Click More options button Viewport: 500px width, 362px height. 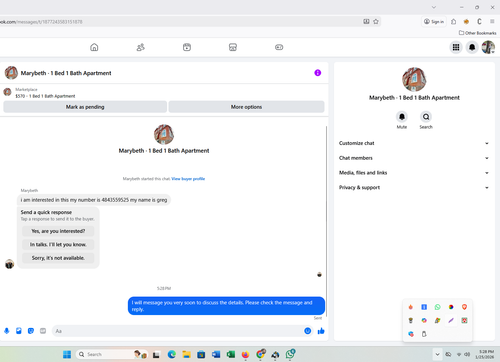(246, 107)
